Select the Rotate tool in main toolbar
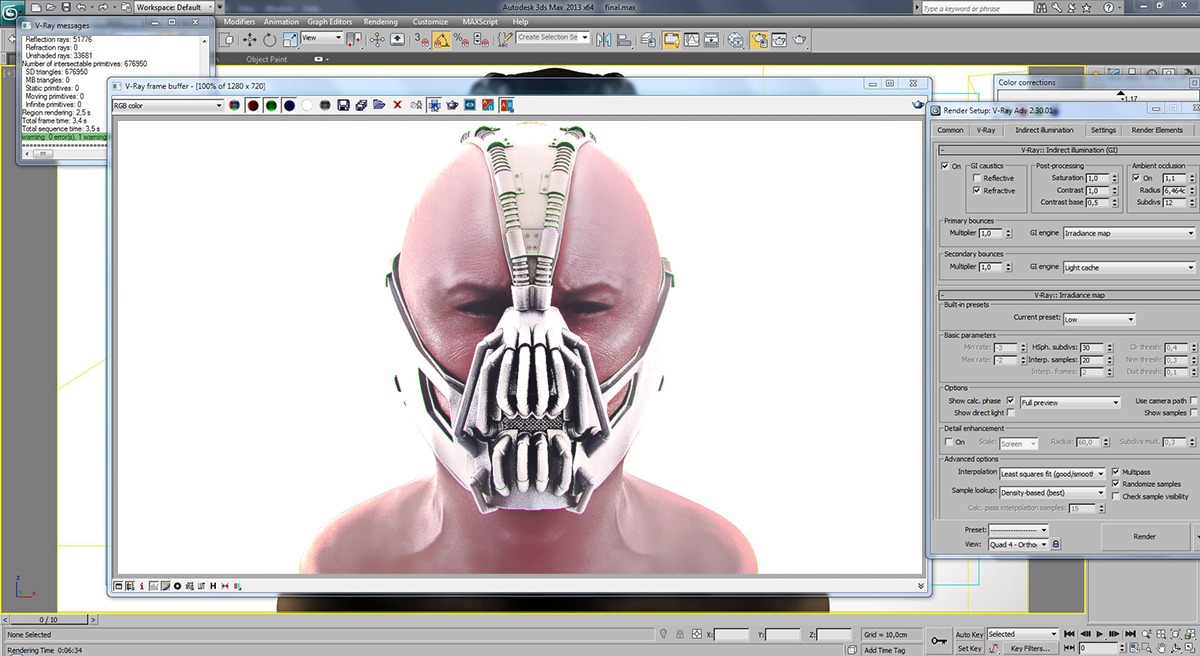This screenshot has height=656, width=1200. tap(270, 40)
